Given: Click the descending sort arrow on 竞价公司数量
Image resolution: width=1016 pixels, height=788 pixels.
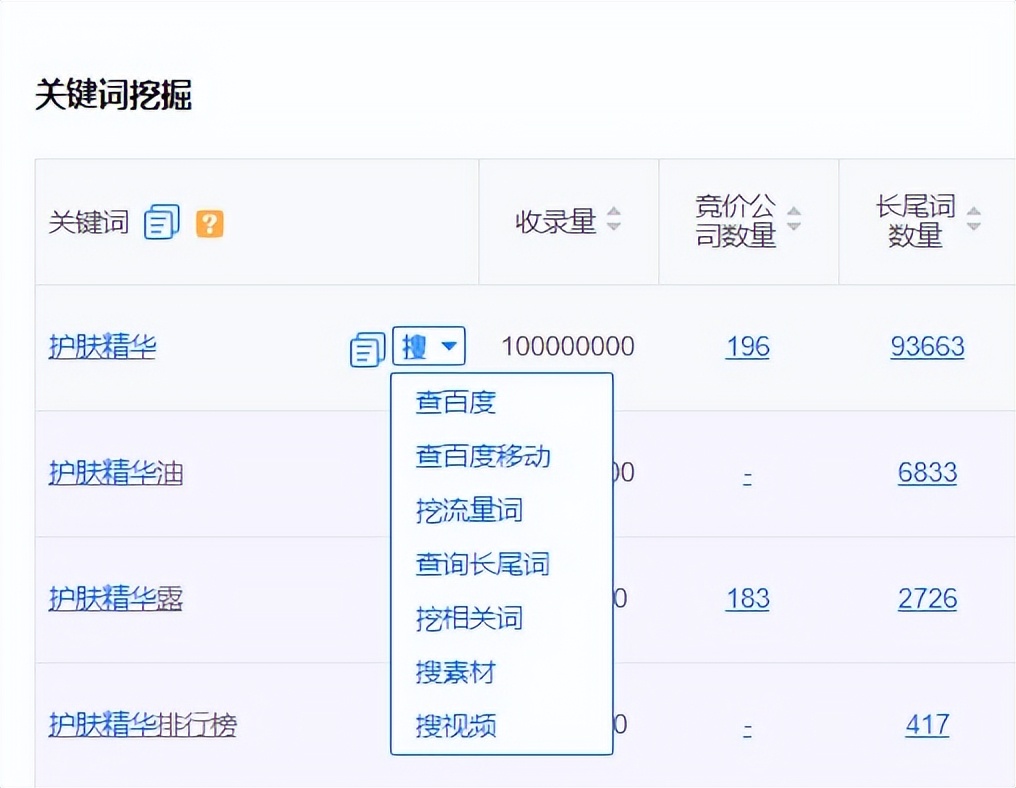Looking at the screenshot, I should 794,229.
